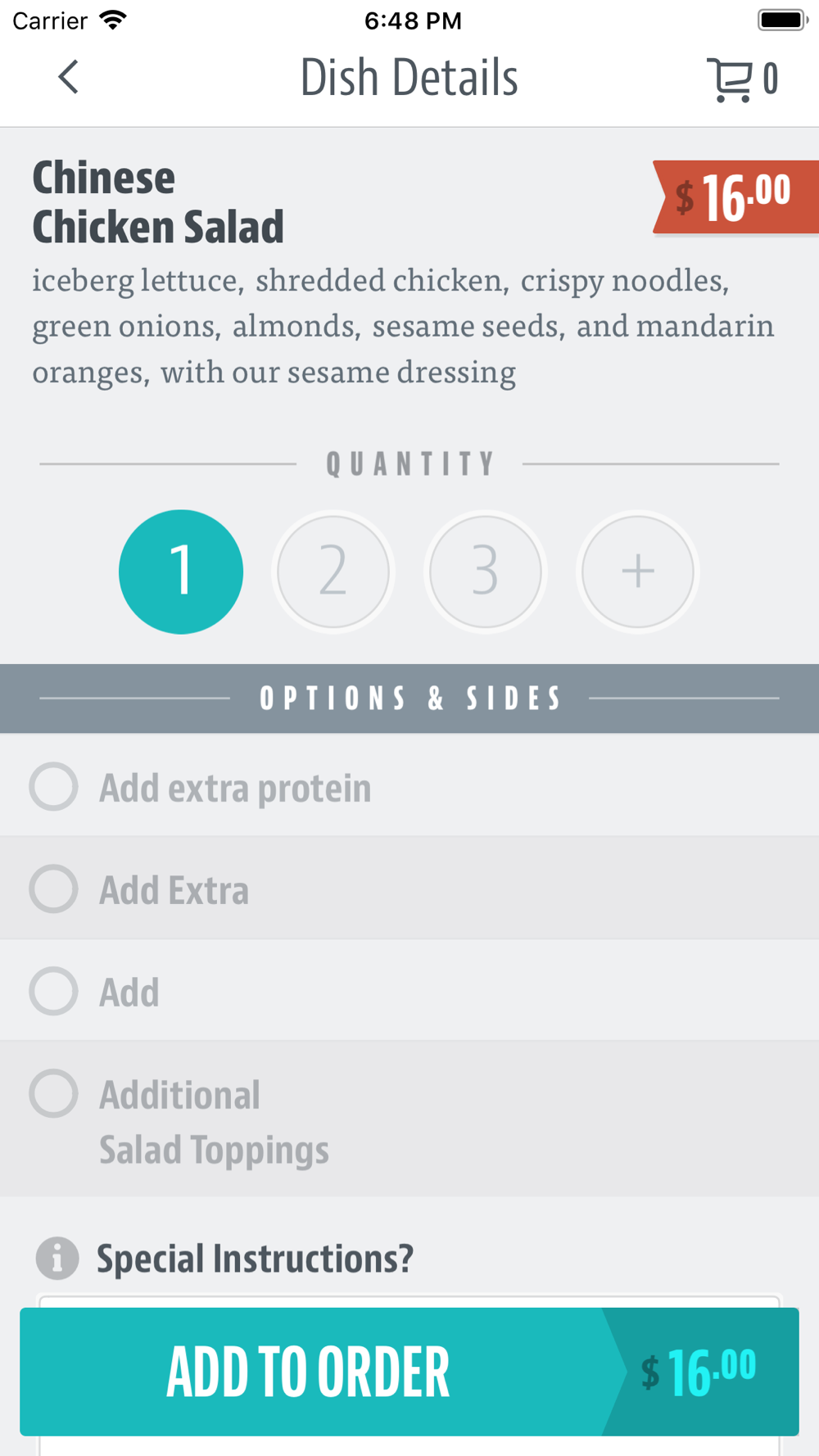Tap the back arrow icon
This screenshot has width=819, height=1456.
coord(69,77)
